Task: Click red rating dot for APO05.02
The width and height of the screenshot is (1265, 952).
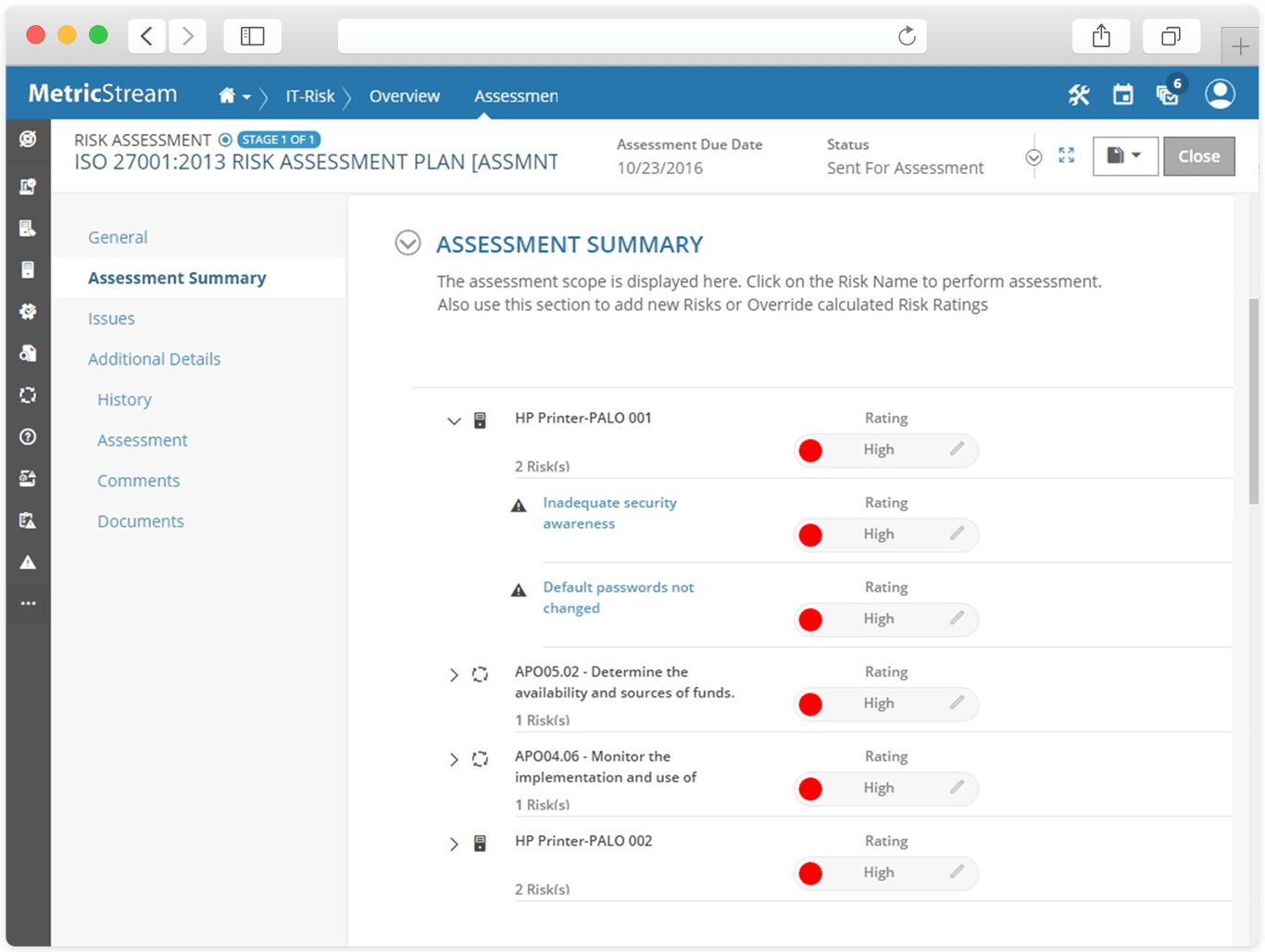Action: (x=810, y=704)
